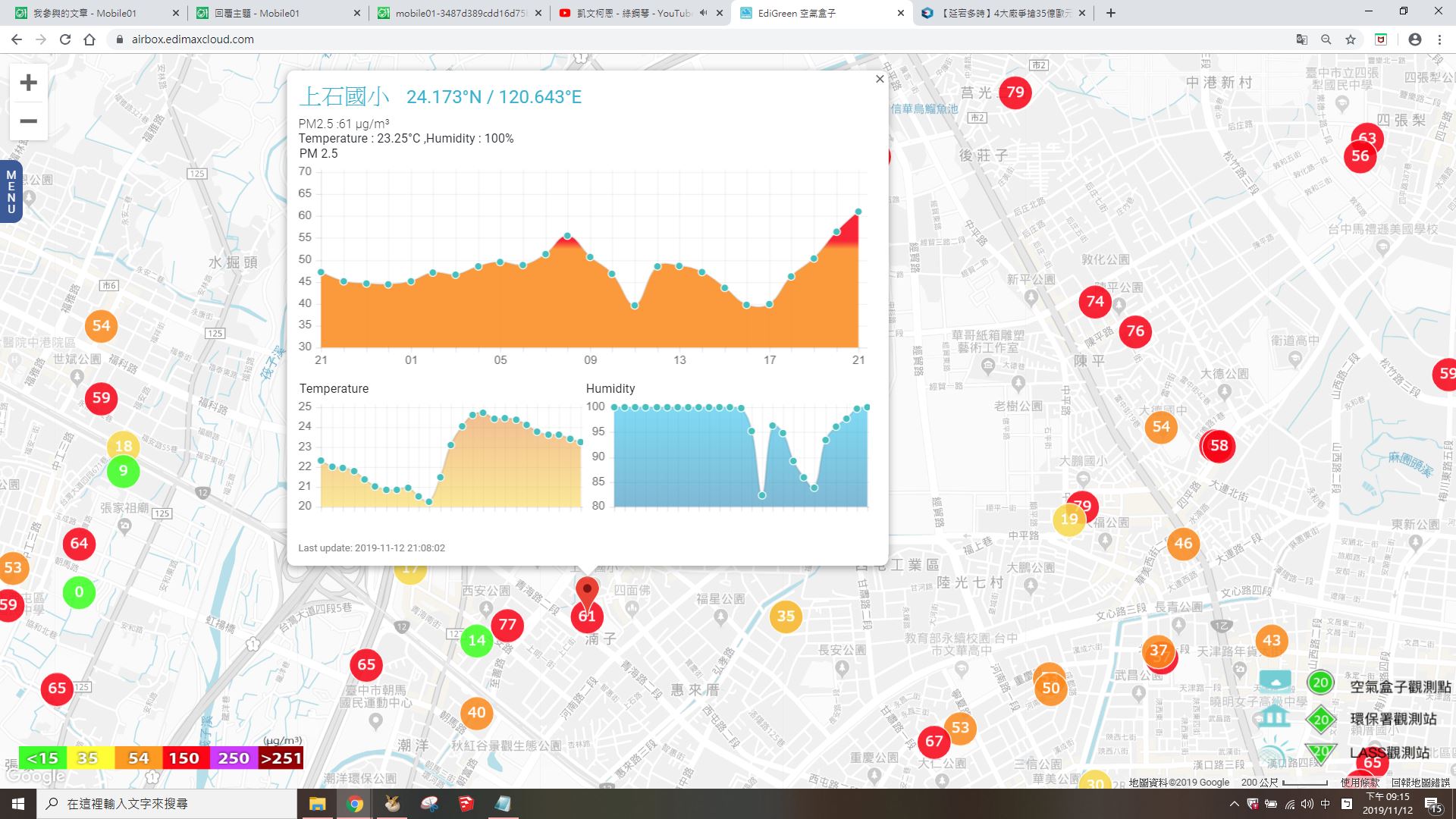Toggle 環保署觀測站 diamond legend layer

tap(1321, 720)
